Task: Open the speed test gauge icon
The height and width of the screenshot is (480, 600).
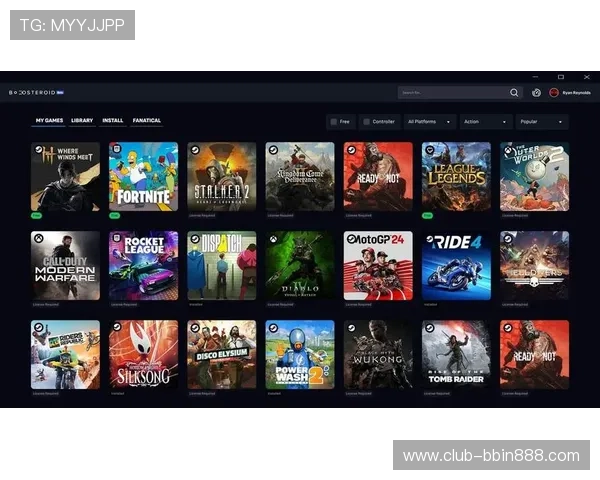Action: point(536,92)
